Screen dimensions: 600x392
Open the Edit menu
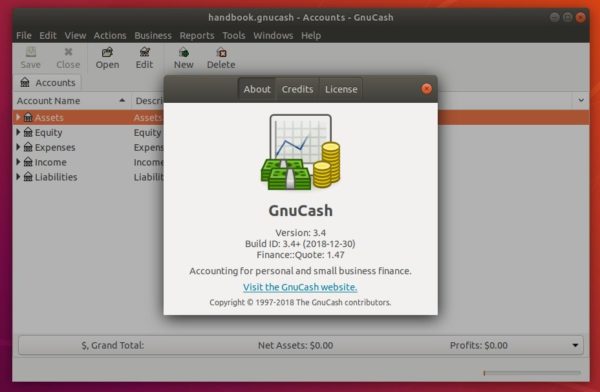pos(48,36)
